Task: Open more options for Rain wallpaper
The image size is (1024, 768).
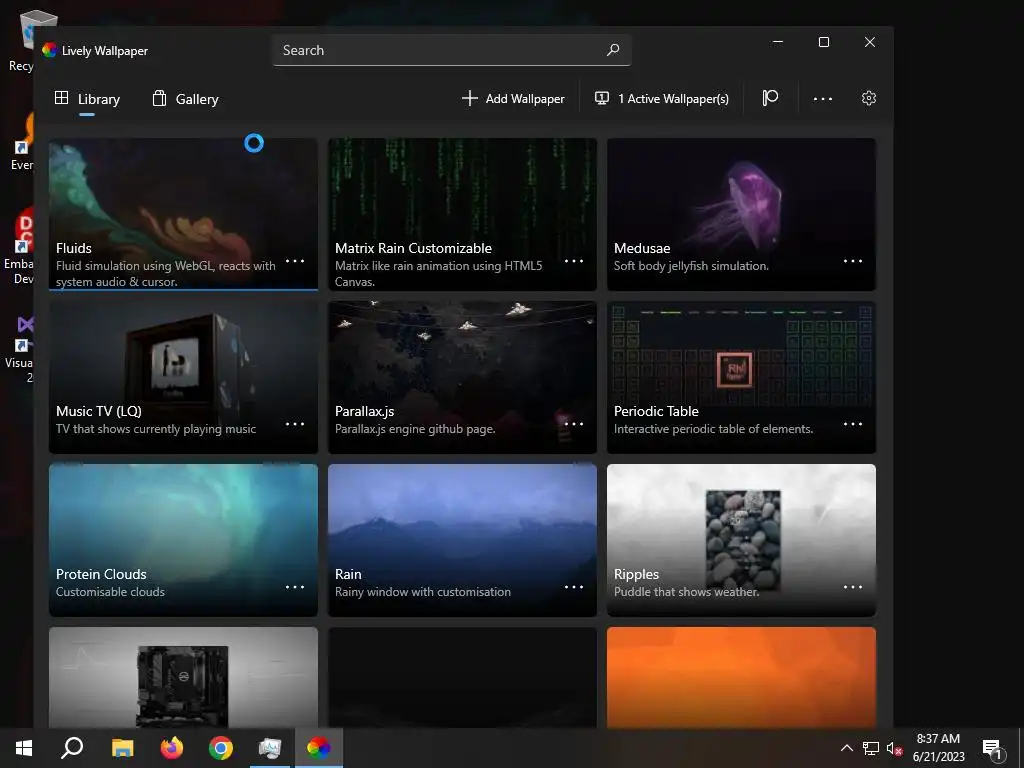Action: tap(574, 586)
